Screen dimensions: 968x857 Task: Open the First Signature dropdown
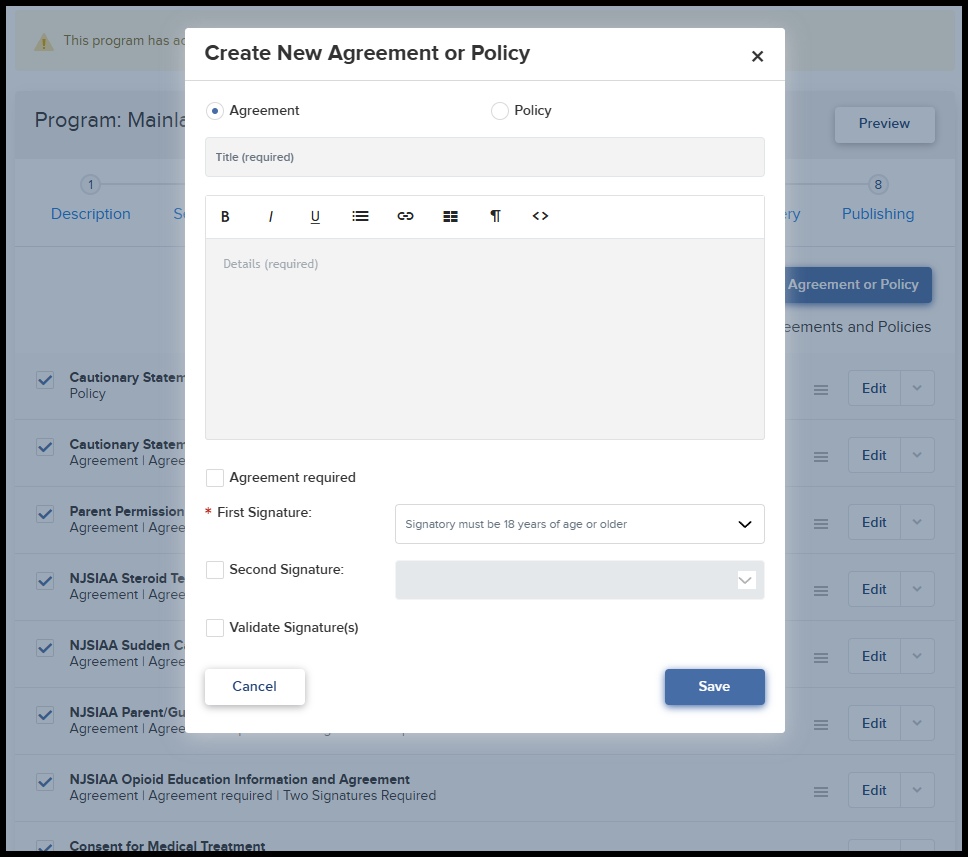580,524
